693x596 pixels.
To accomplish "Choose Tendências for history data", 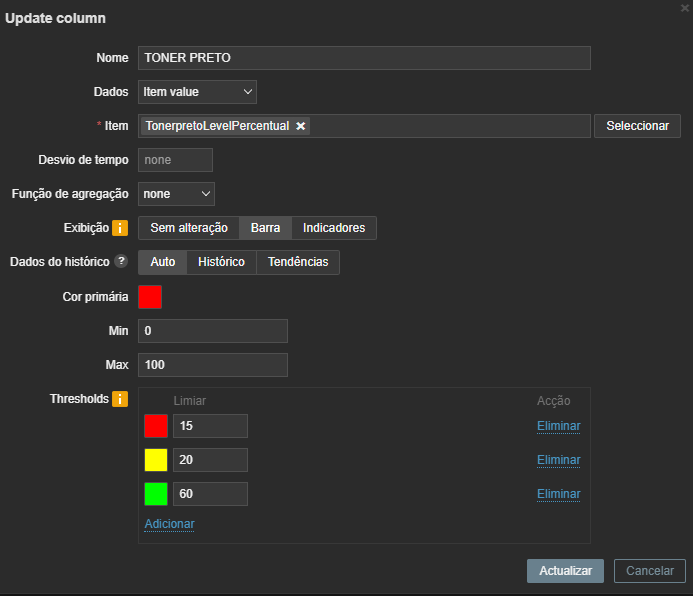I will coord(298,262).
